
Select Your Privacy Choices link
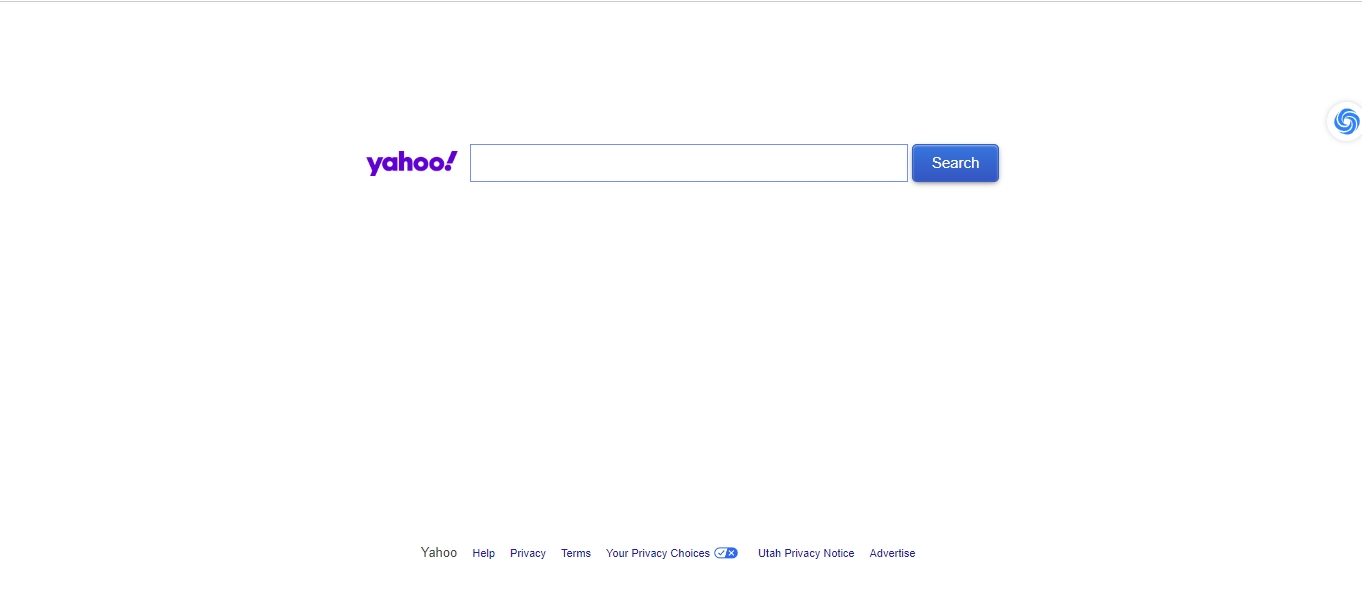click(x=658, y=553)
